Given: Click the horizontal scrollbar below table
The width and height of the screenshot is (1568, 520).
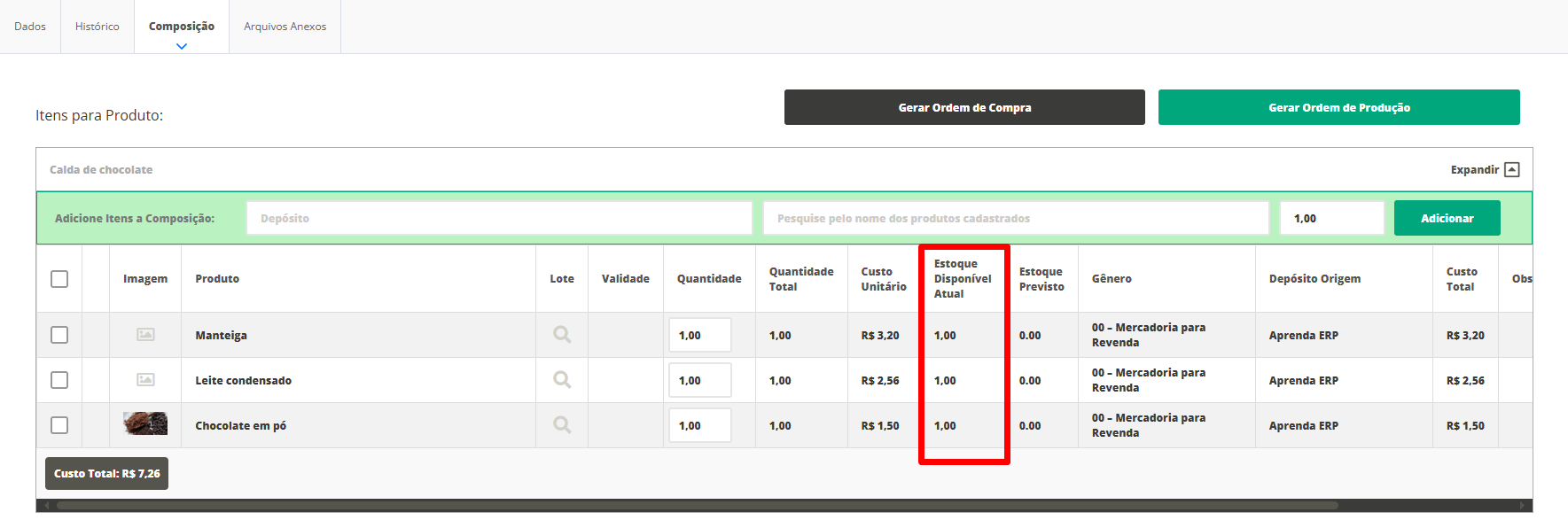Looking at the screenshot, I should (x=697, y=506).
